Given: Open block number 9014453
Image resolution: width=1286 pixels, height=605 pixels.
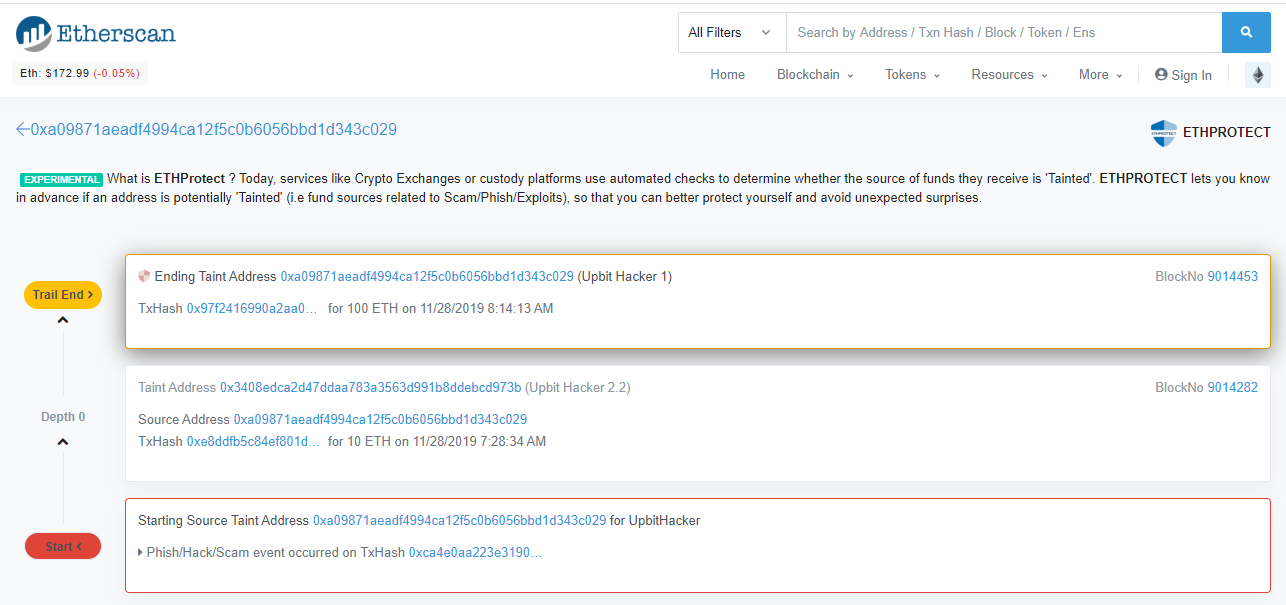Looking at the screenshot, I should coord(1232,276).
